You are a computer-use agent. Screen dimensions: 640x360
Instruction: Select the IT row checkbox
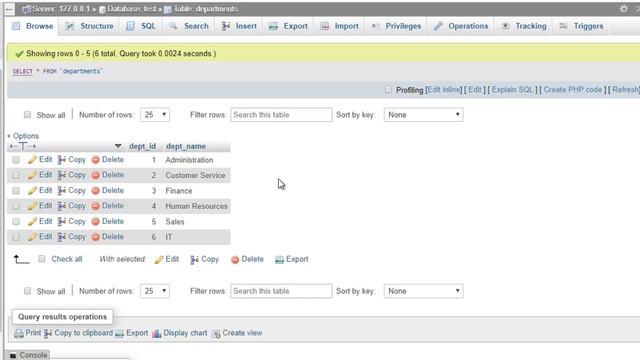pyautogui.click(x=16, y=237)
